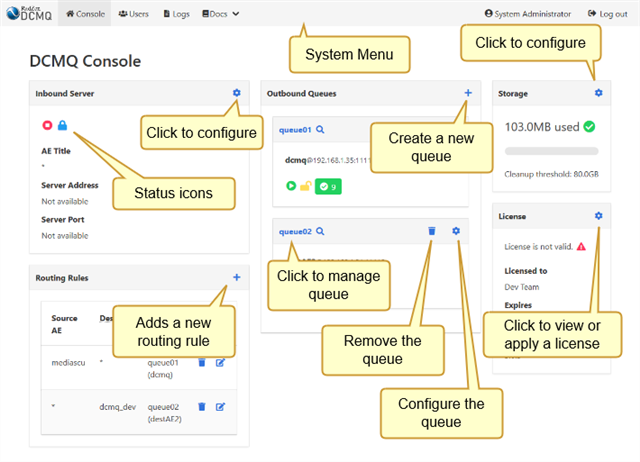This screenshot has width=640, height=462.
Task: Open the Logs menu item
Action: (176, 14)
